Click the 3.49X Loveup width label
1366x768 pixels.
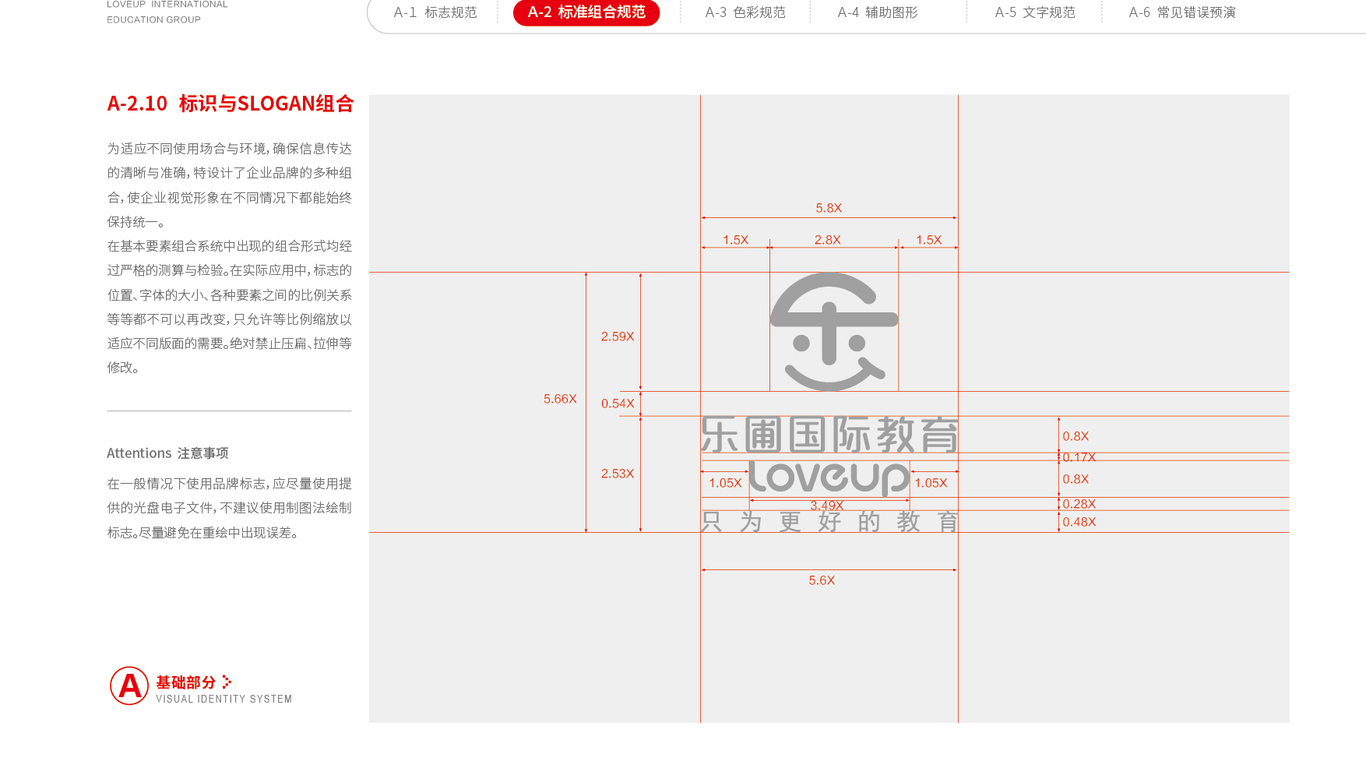click(x=827, y=505)
